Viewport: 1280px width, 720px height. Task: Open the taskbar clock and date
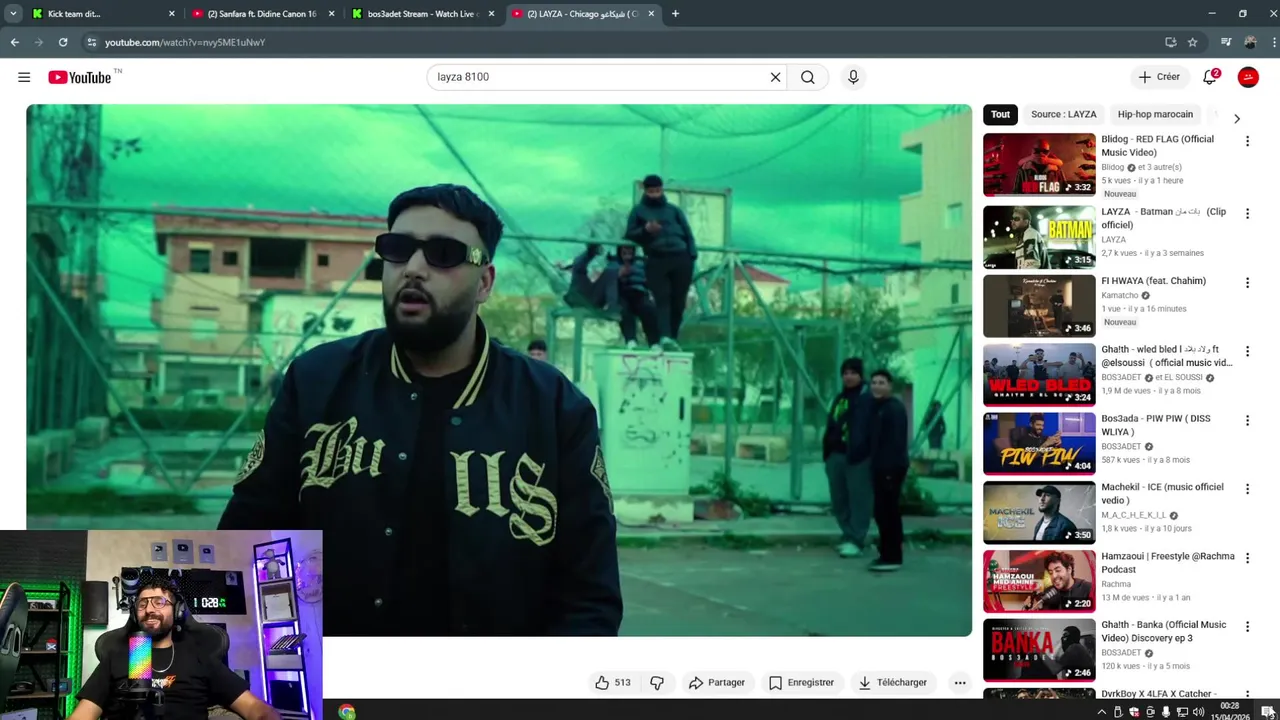[1232, 711]
